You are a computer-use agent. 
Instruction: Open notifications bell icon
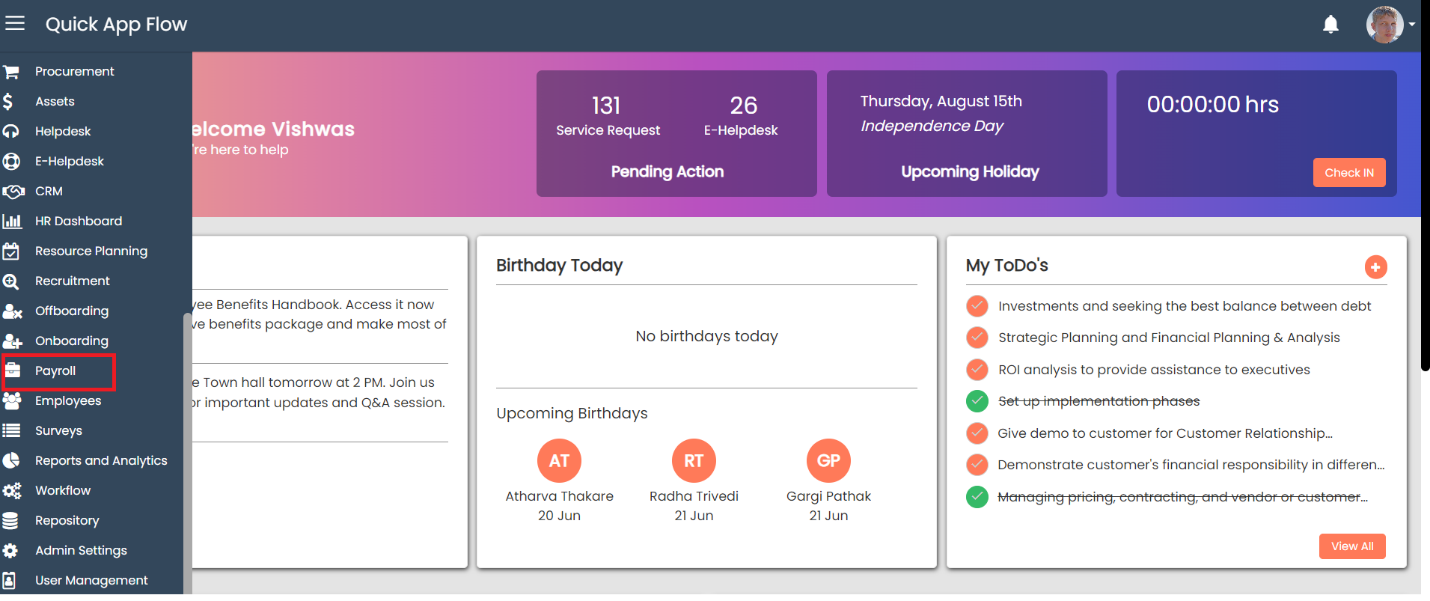click(x=1330, y=25)
